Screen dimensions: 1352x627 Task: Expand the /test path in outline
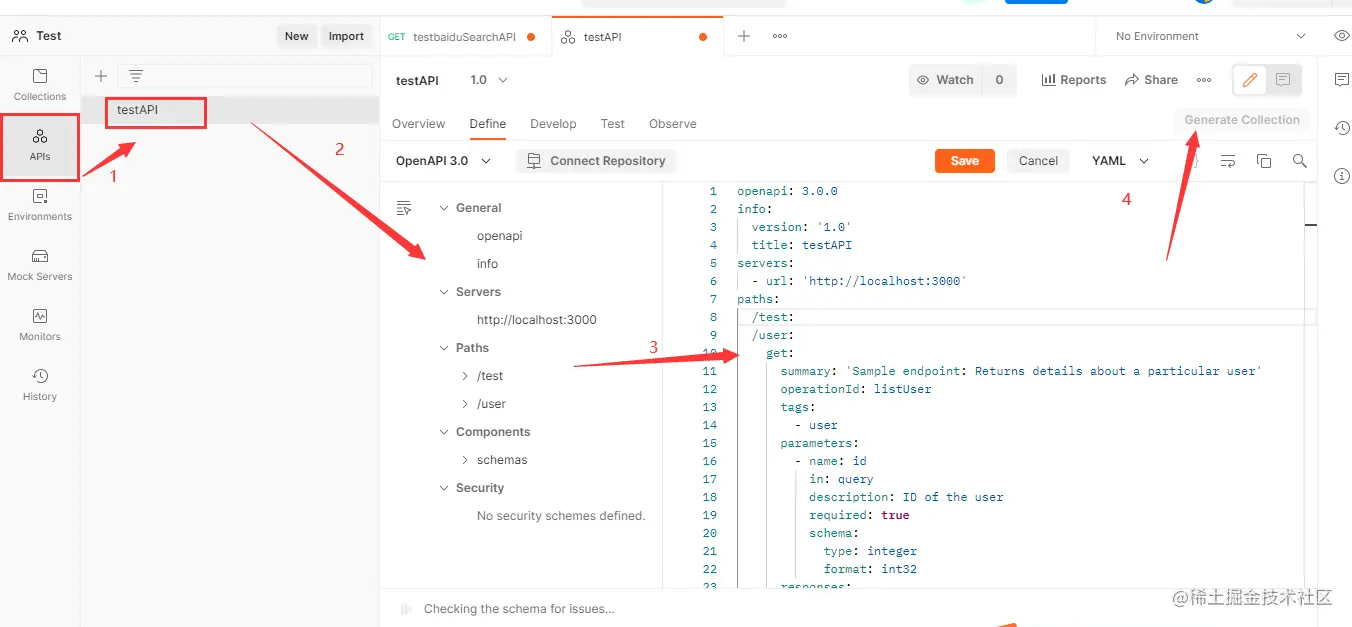(465, 376)
